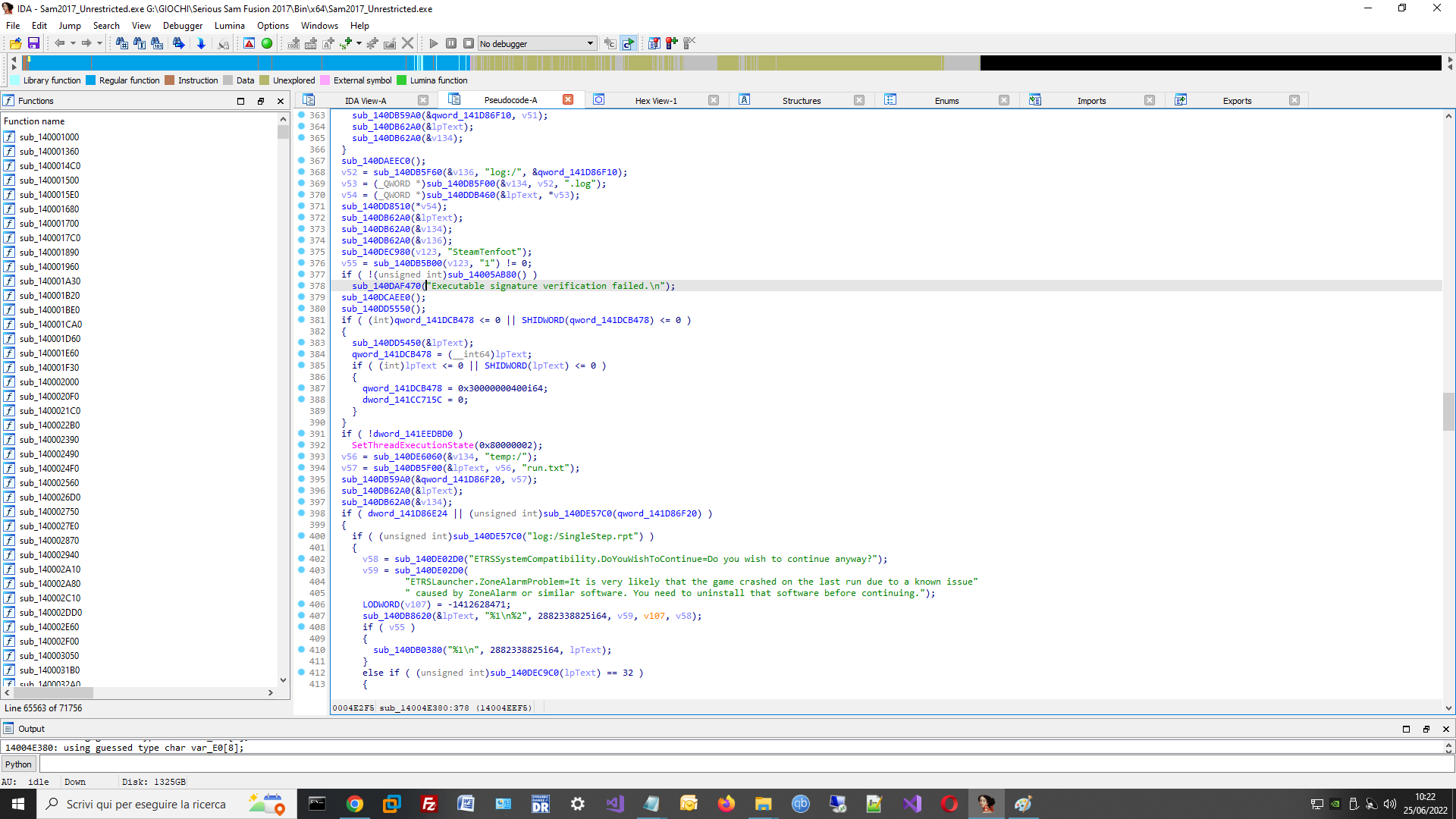This screenshot has width=1456, height=819.
Task: Pause the debugger process
Action: pyautogui.click(x=451, y=43)
